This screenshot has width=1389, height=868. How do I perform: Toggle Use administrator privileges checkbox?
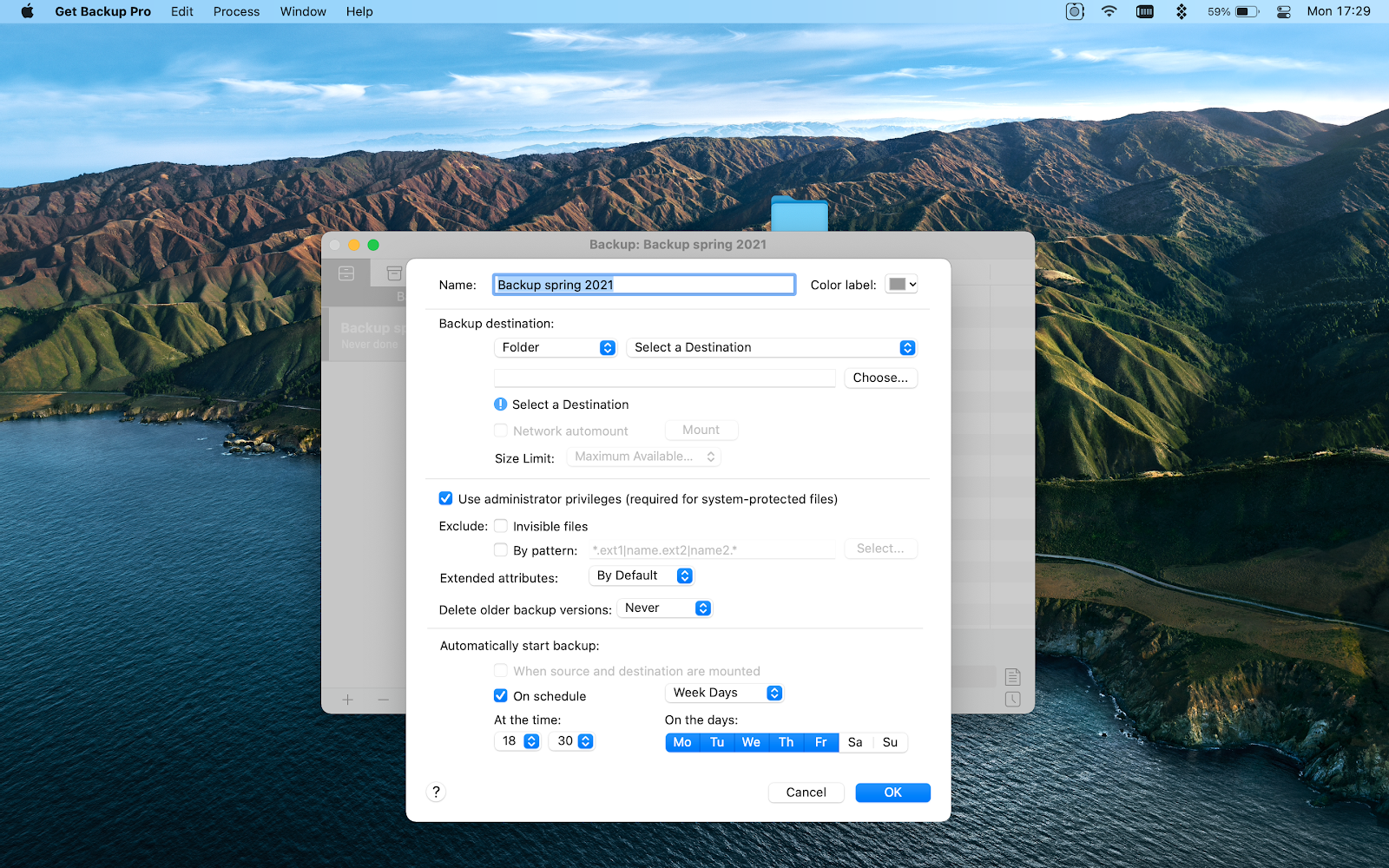click(x=445, y=498)
